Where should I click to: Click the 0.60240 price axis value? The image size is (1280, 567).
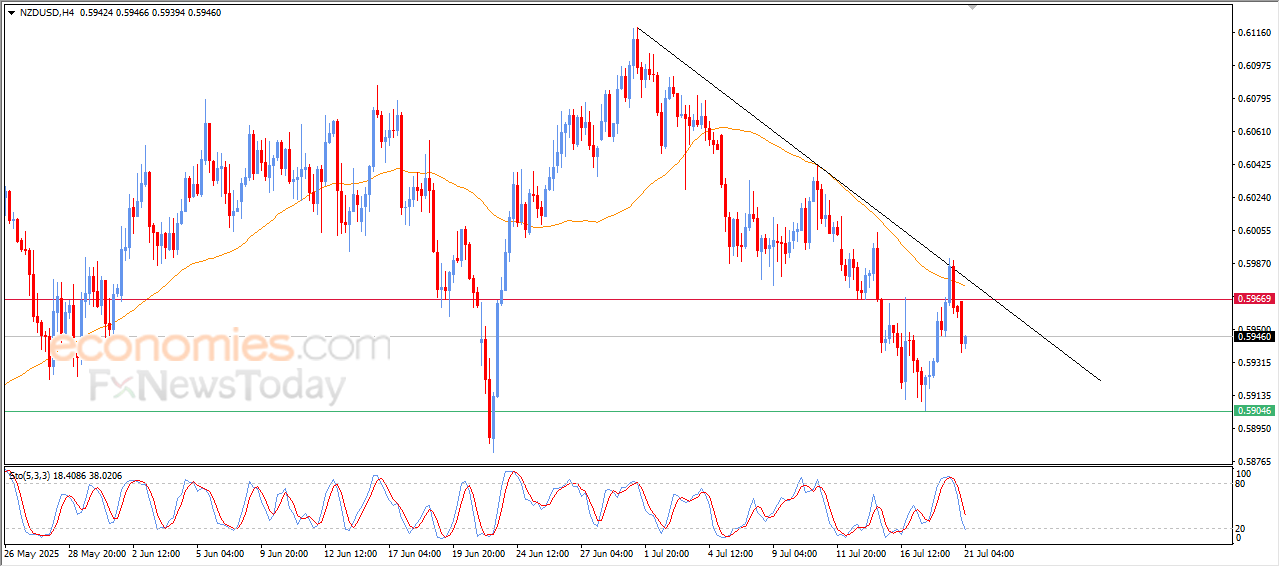(1253, 198)
